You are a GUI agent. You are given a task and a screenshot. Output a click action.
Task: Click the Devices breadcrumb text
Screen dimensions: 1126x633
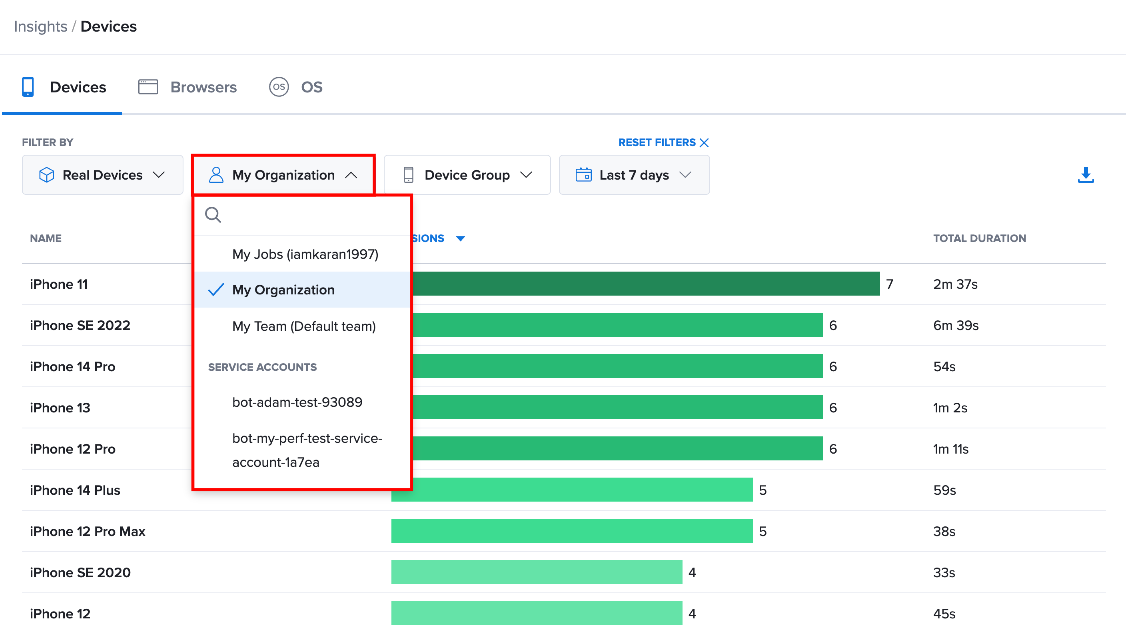click(108, 27)
